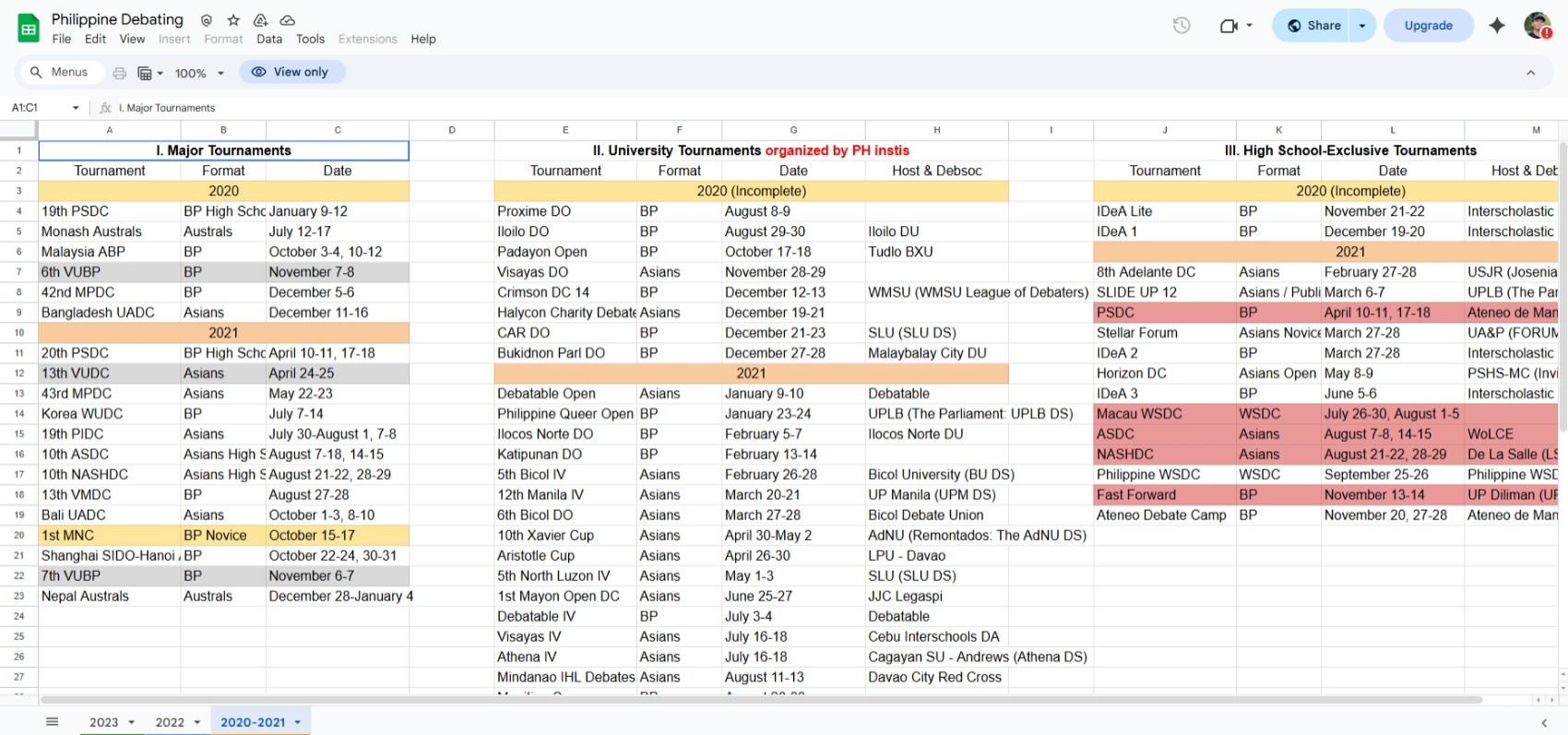The width and height of the screenshot is (1568, 735).
Task: Switch to the 2022 sheet tab
Action: pyautogui.click(x=177, y=722)
